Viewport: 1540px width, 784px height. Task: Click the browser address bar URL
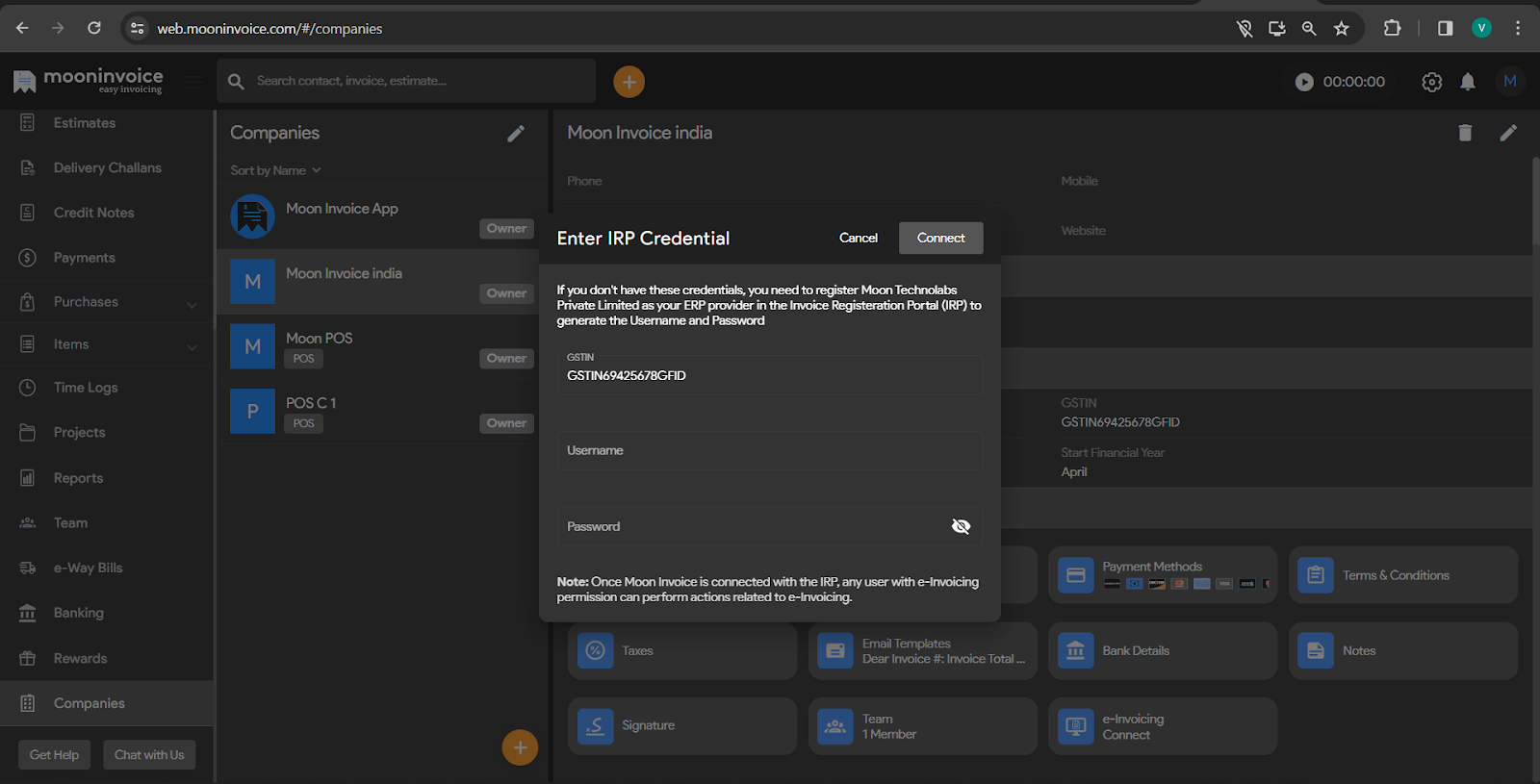tap(269, 29)
